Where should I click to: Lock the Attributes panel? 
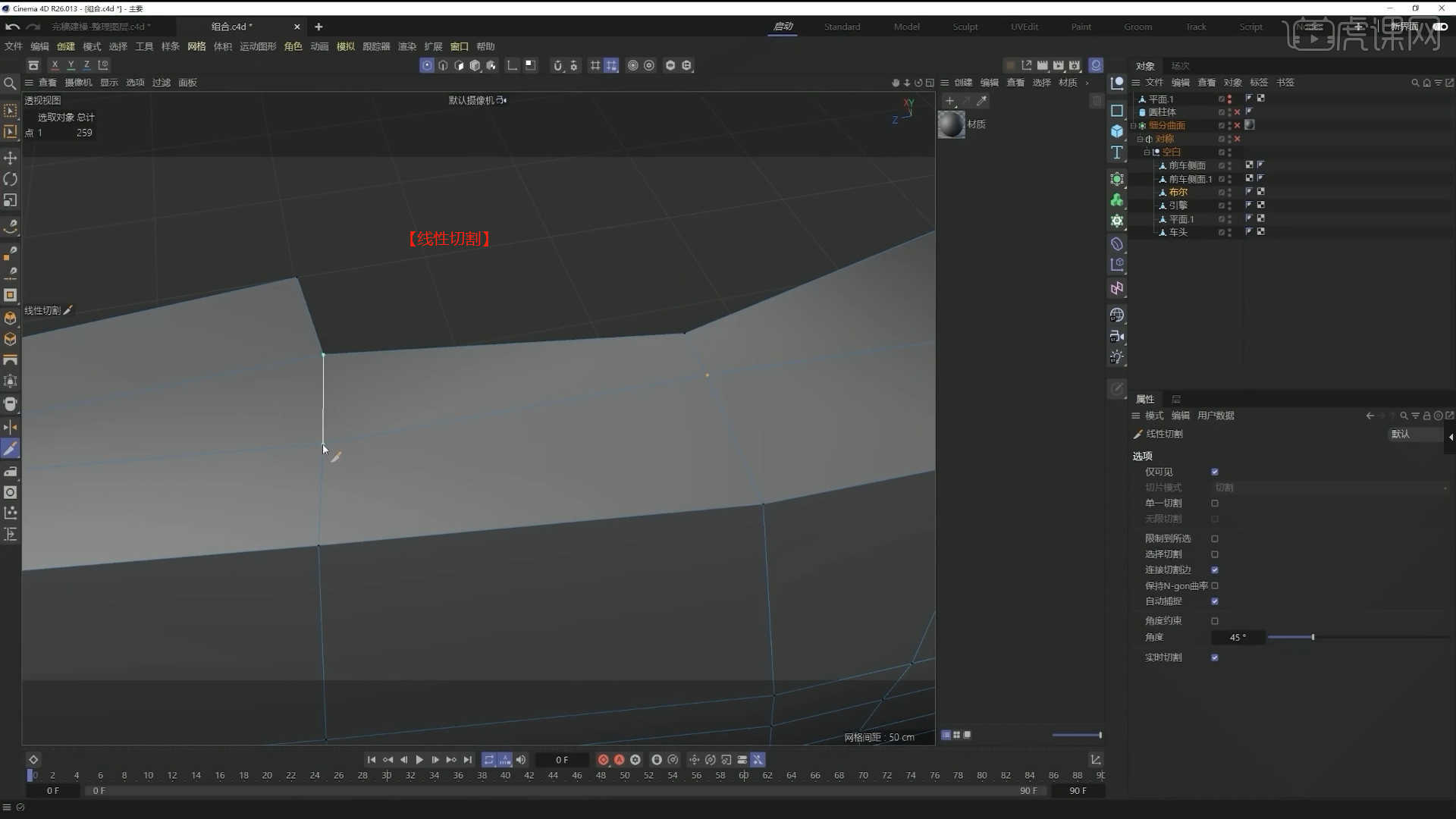pyautogui.click(x=1426, y=416)
